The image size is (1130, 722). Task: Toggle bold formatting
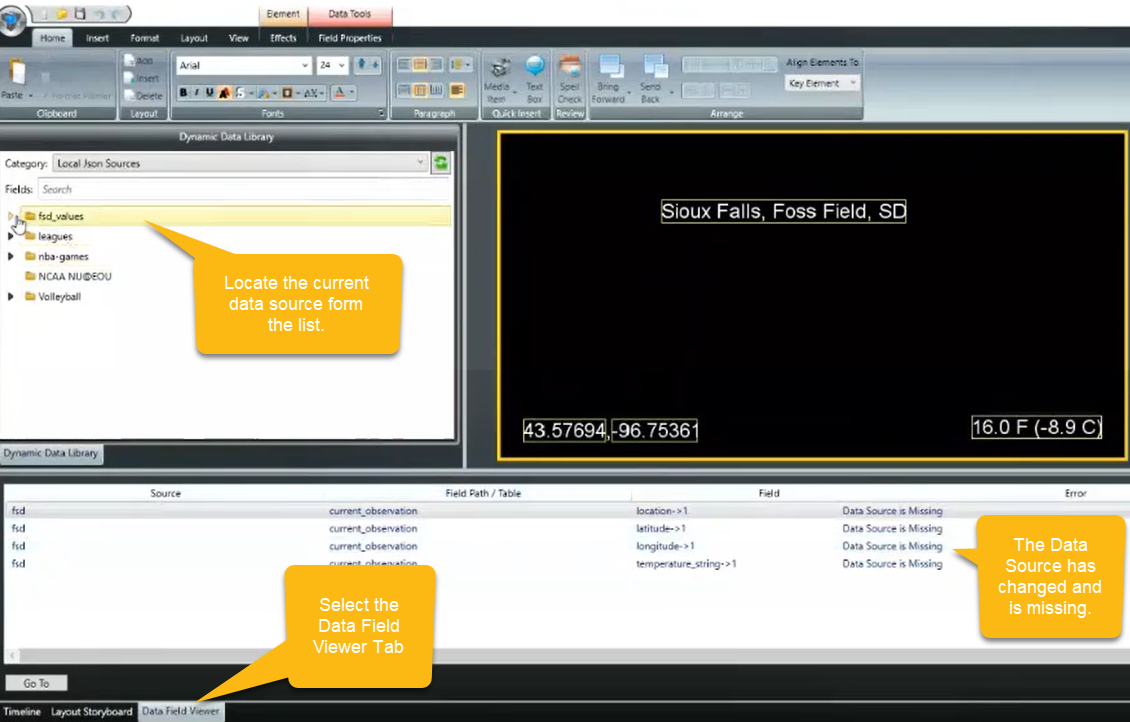[x=183, y=93]
